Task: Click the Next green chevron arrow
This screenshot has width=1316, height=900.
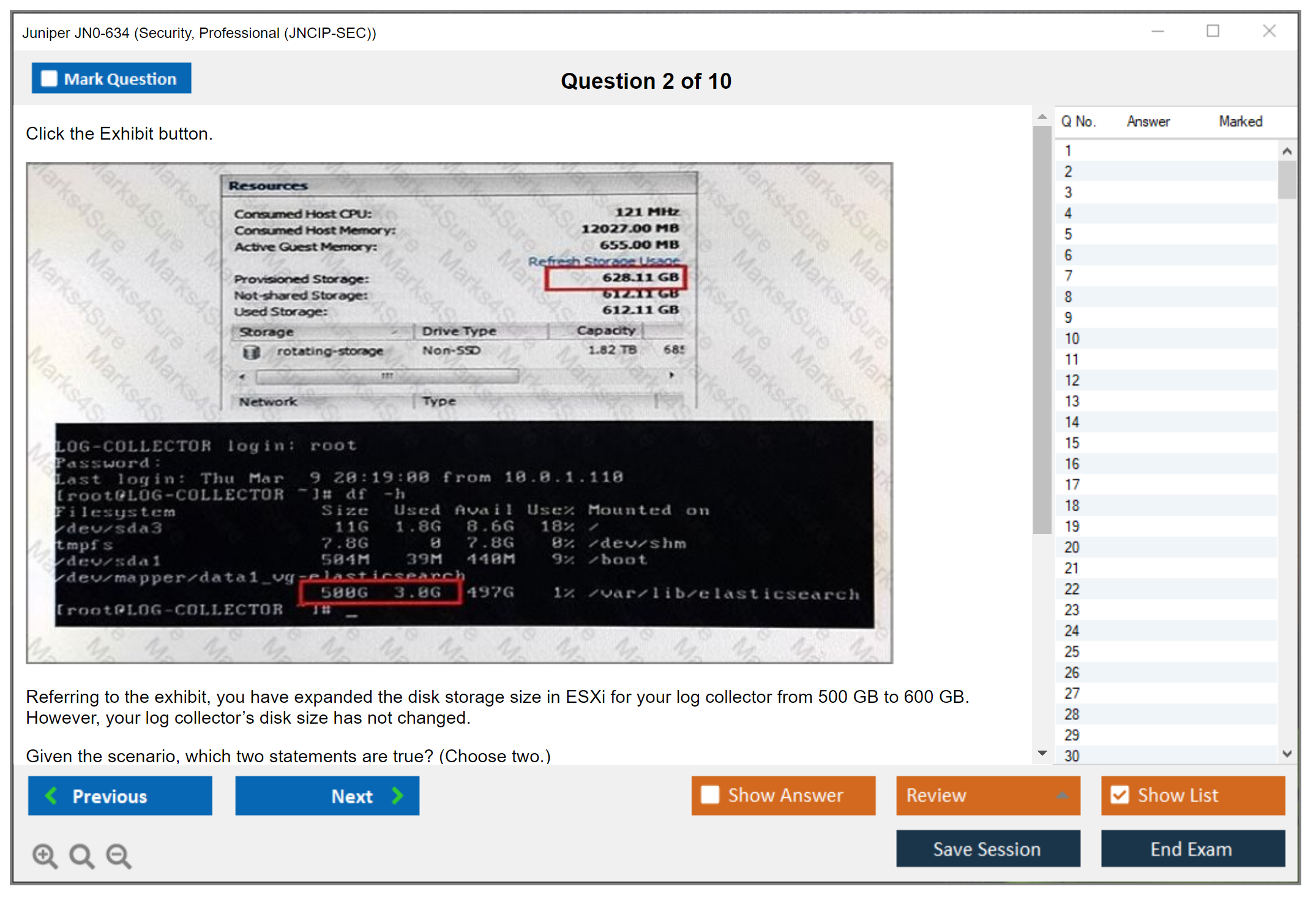Action: pos(398,795)
